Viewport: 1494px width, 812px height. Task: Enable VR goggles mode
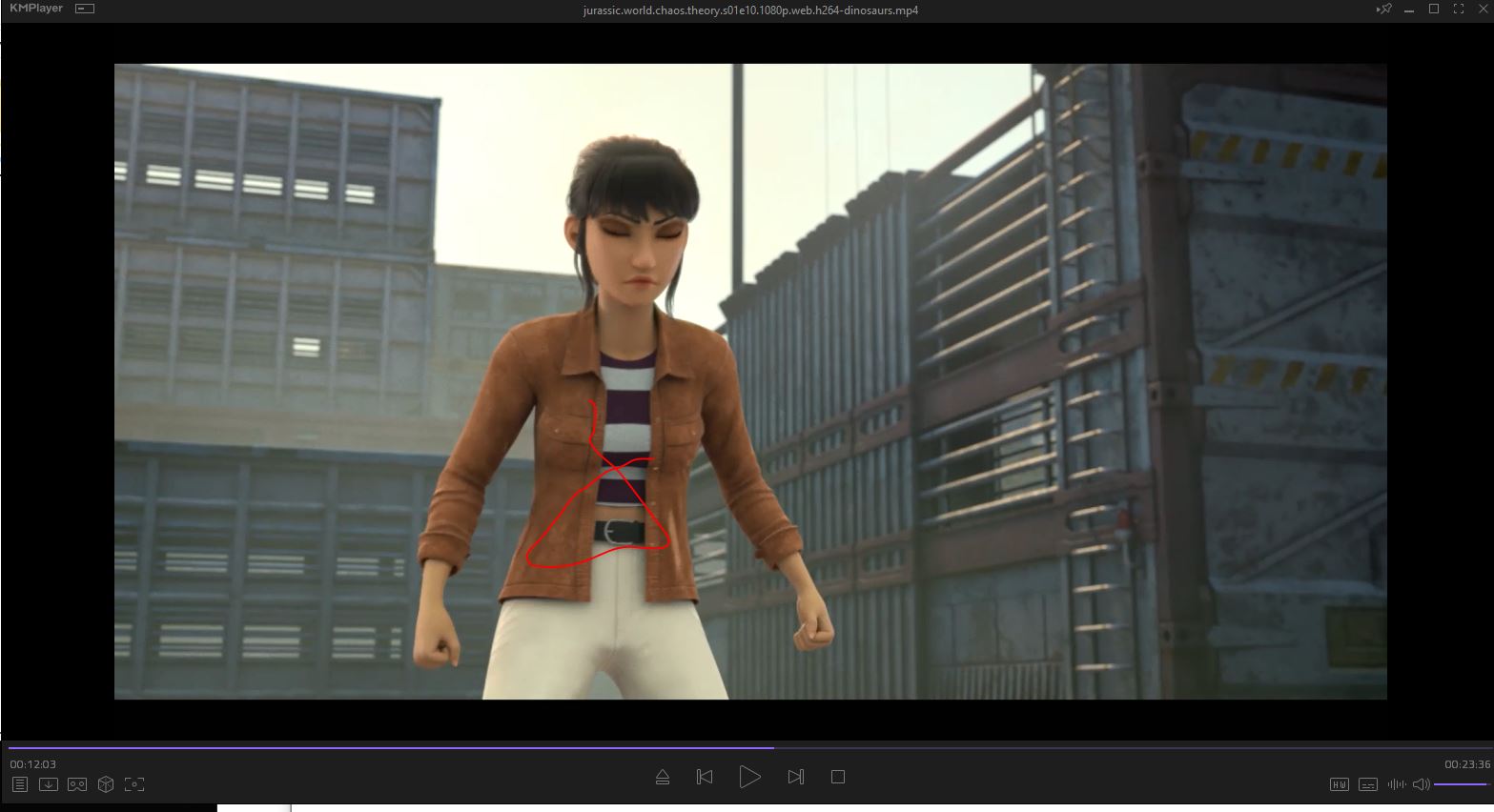tap(77, 784)
